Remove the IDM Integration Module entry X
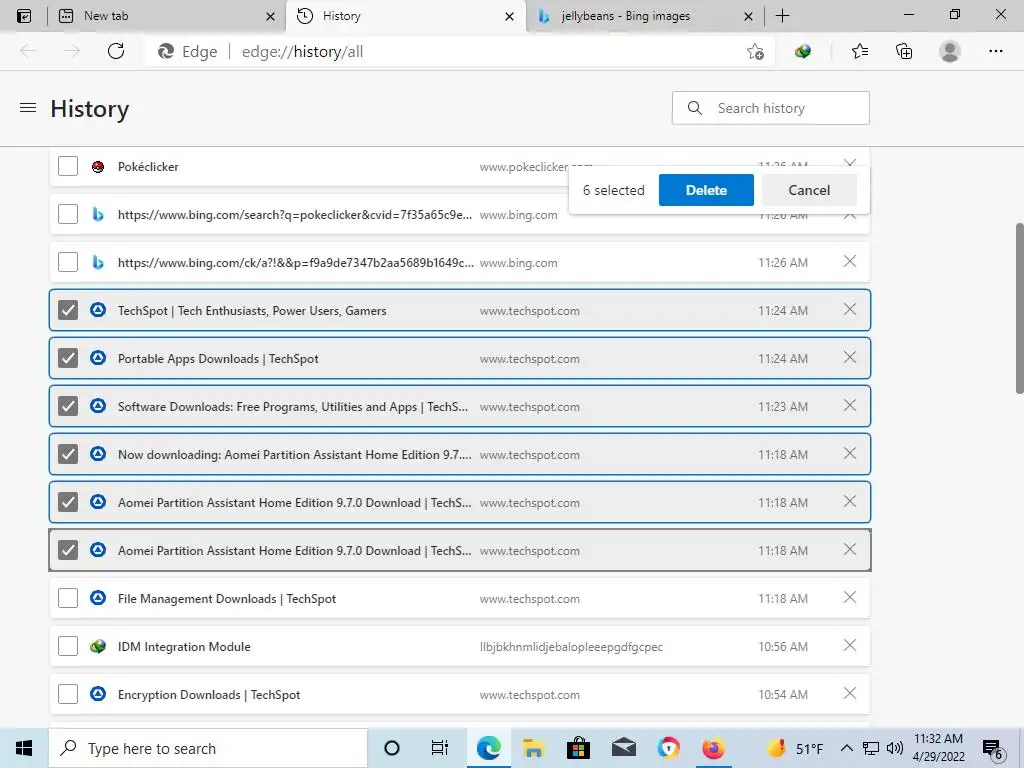1024x768 pixels. [x=850, y=645]
